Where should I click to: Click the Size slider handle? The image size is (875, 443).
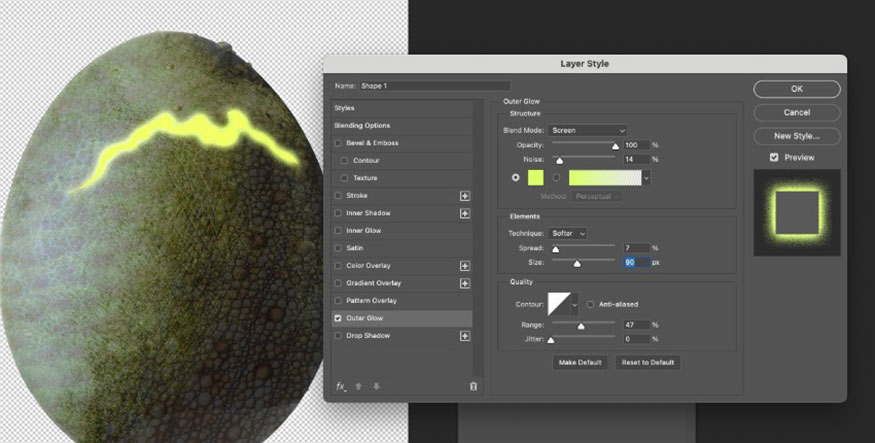tap(577, 263)
